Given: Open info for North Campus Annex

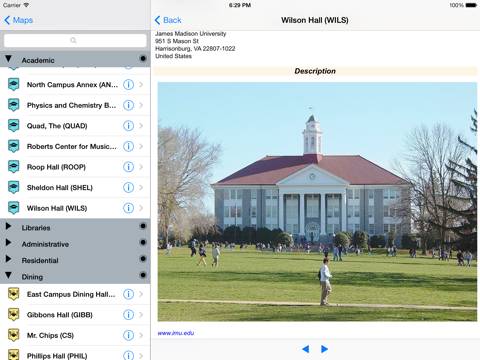Looking at the screenshot, I should tap(128, 85).
